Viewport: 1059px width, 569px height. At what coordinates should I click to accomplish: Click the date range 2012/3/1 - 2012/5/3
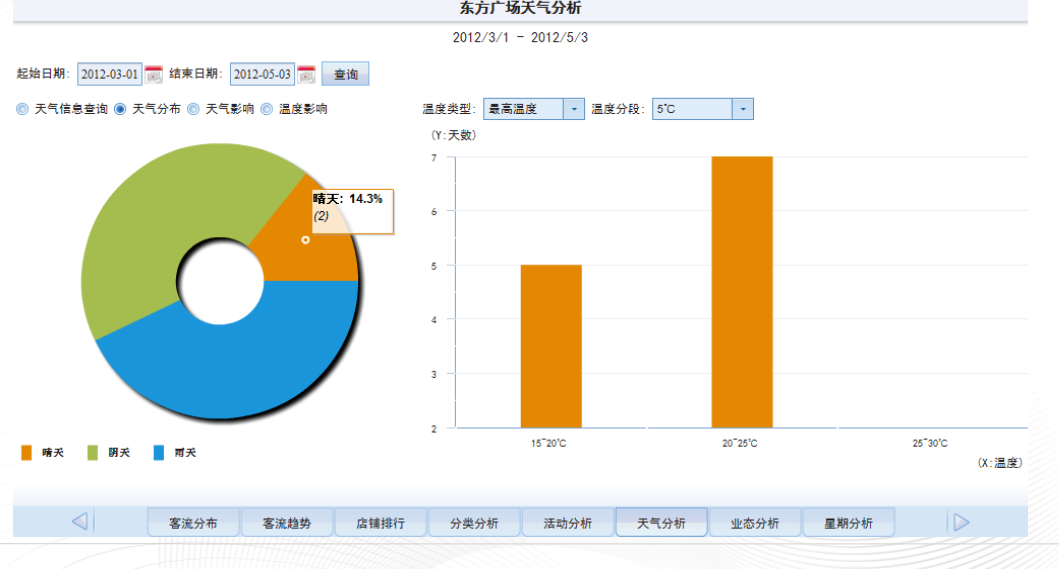[520, 37]
